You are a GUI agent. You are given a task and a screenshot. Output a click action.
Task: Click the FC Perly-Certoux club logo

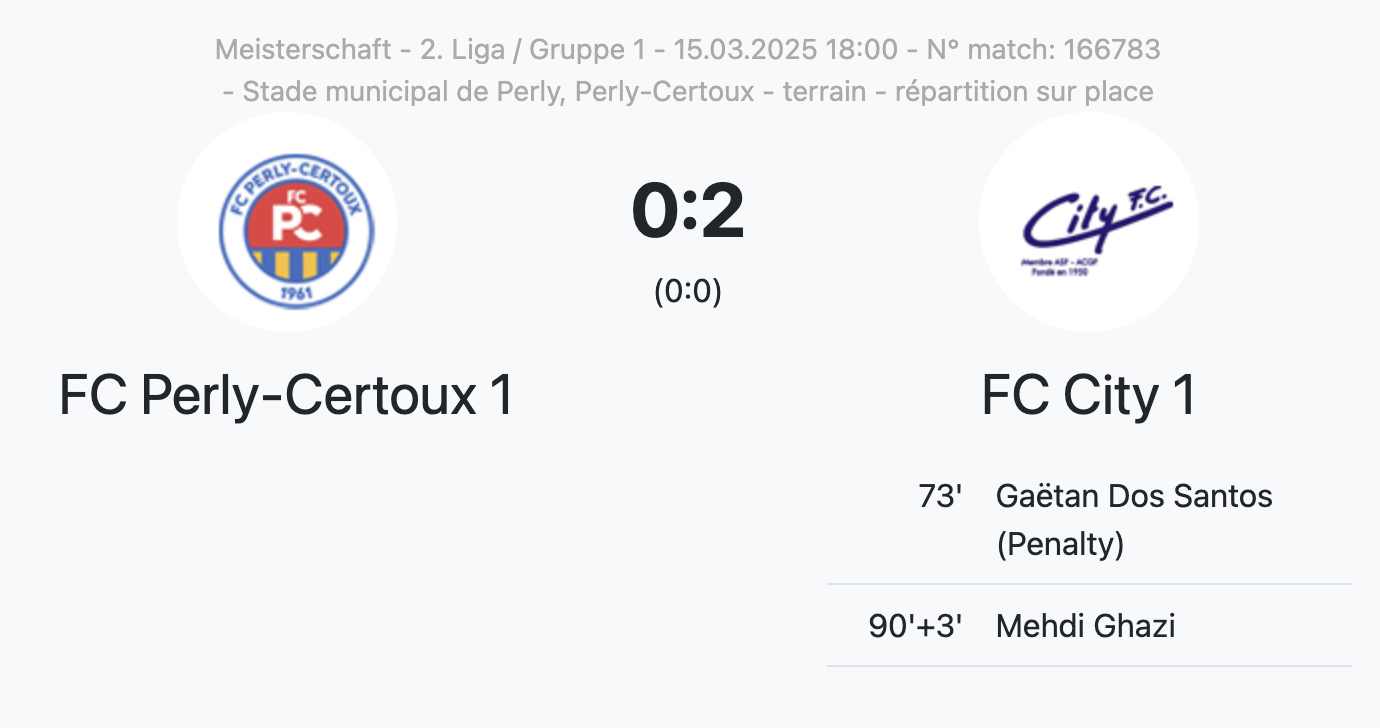287,222
